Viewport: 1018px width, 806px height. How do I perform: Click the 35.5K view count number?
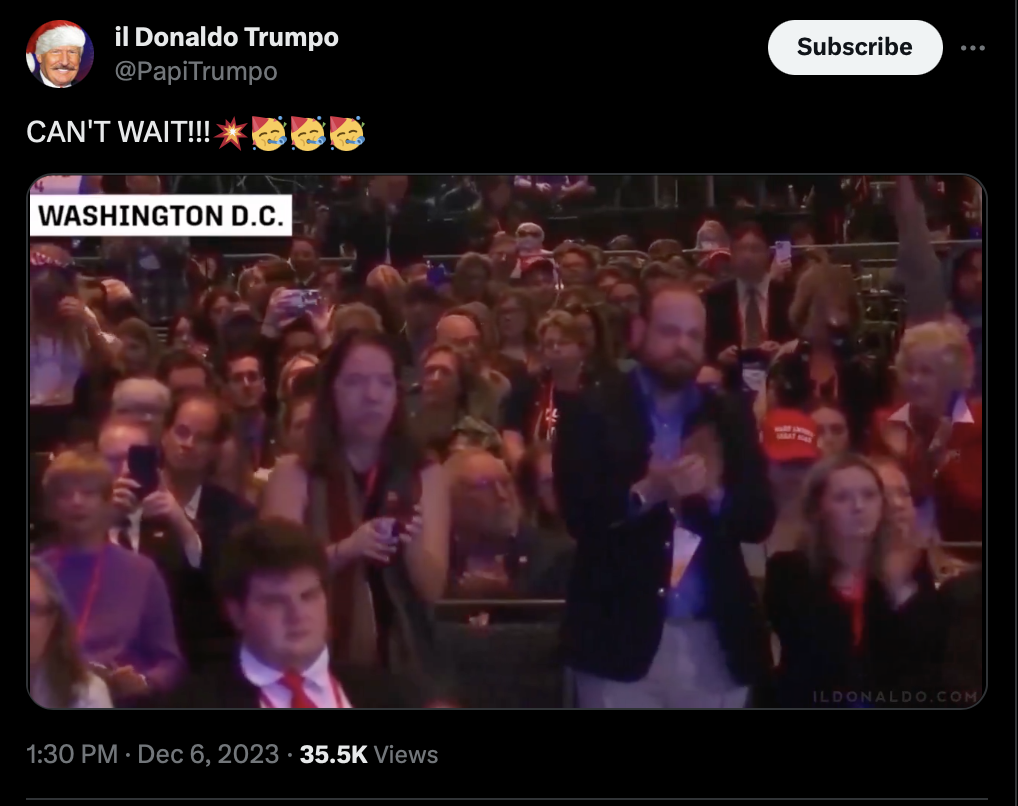point(333,754)
